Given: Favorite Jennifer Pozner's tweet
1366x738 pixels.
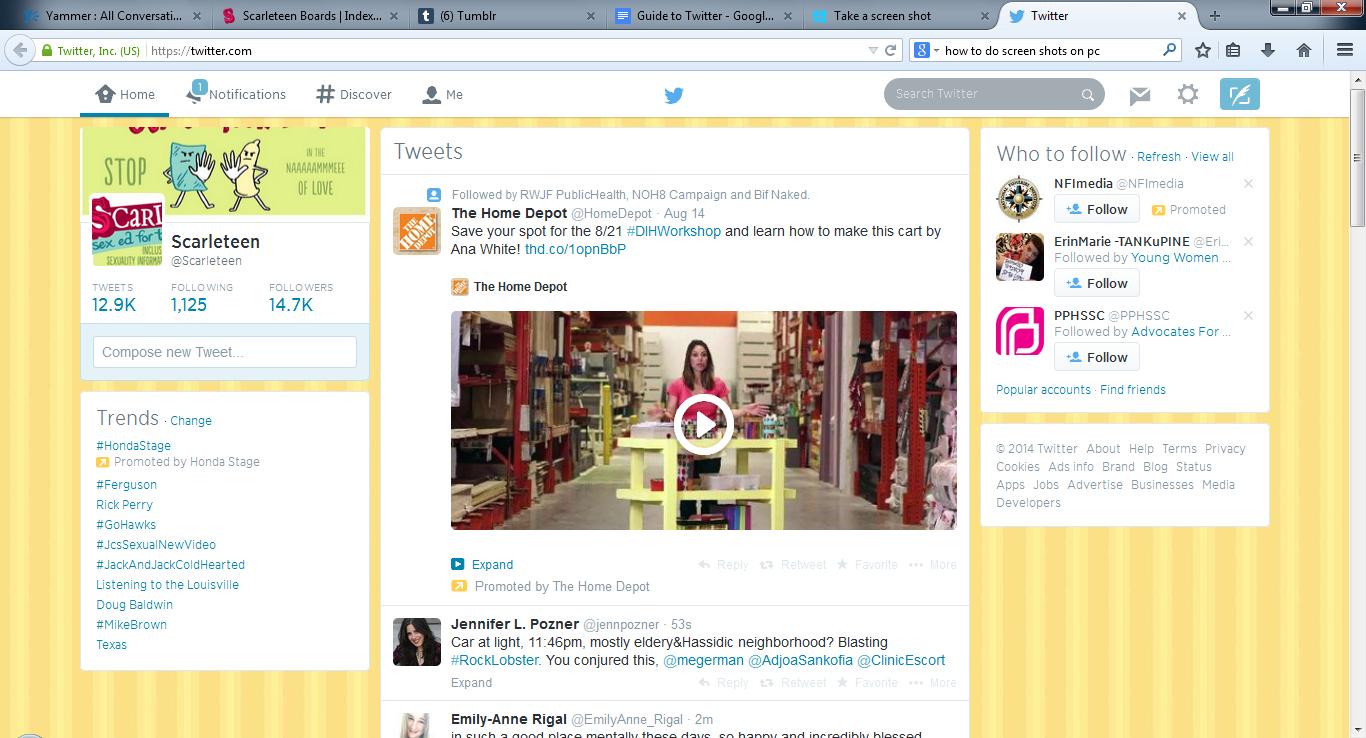Looking at the screenshot, I should click(867, 683).
